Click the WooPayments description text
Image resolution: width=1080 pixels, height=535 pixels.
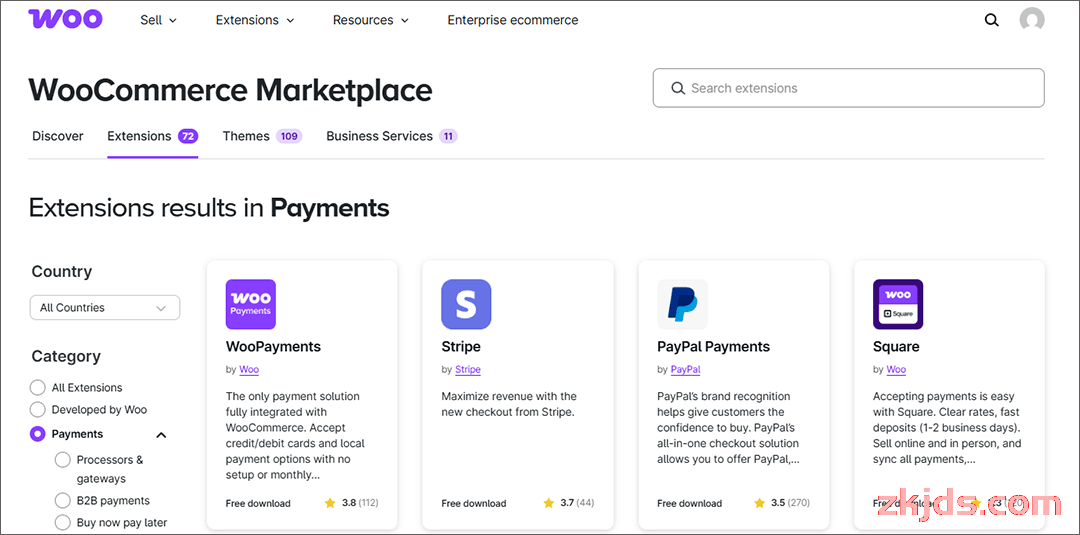pyautogui.click(x=295, y=436)
